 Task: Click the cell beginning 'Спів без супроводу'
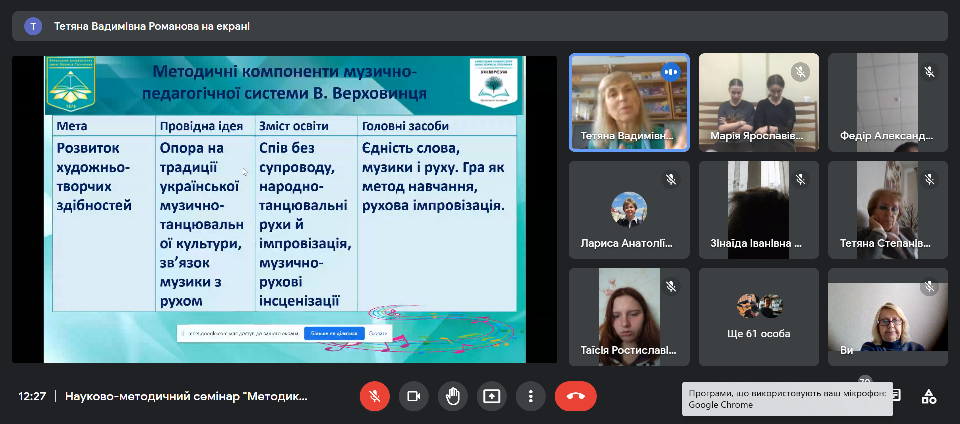(x=306, y=225)
